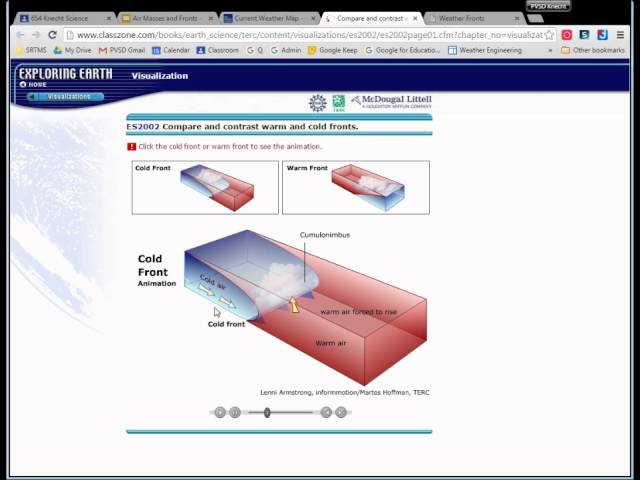This screenshot has height=480, width=640.
Task: Open the Calendar bookmark
Action: (x=171, y=50)
